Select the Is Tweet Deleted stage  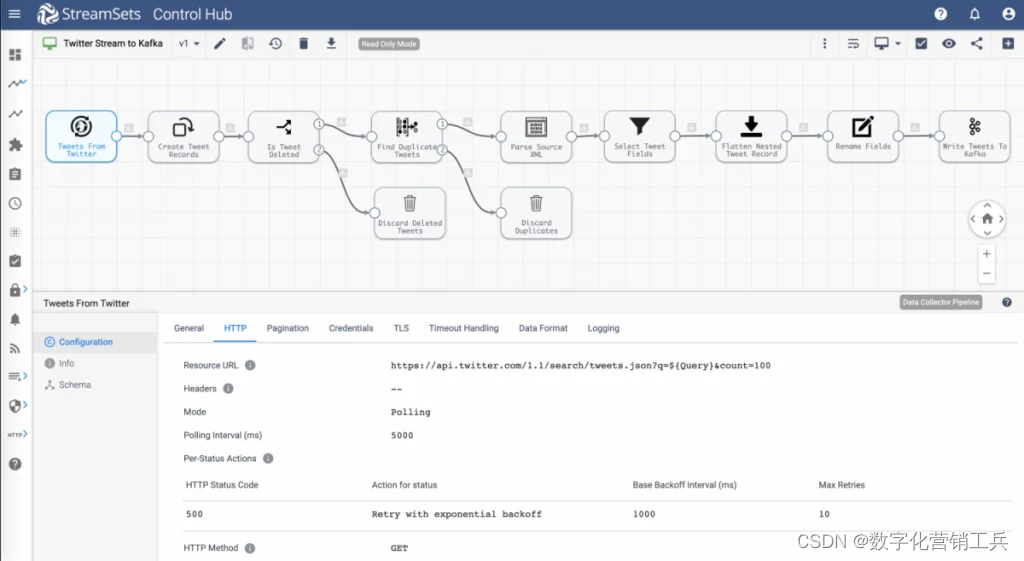(x=284, y=136)
